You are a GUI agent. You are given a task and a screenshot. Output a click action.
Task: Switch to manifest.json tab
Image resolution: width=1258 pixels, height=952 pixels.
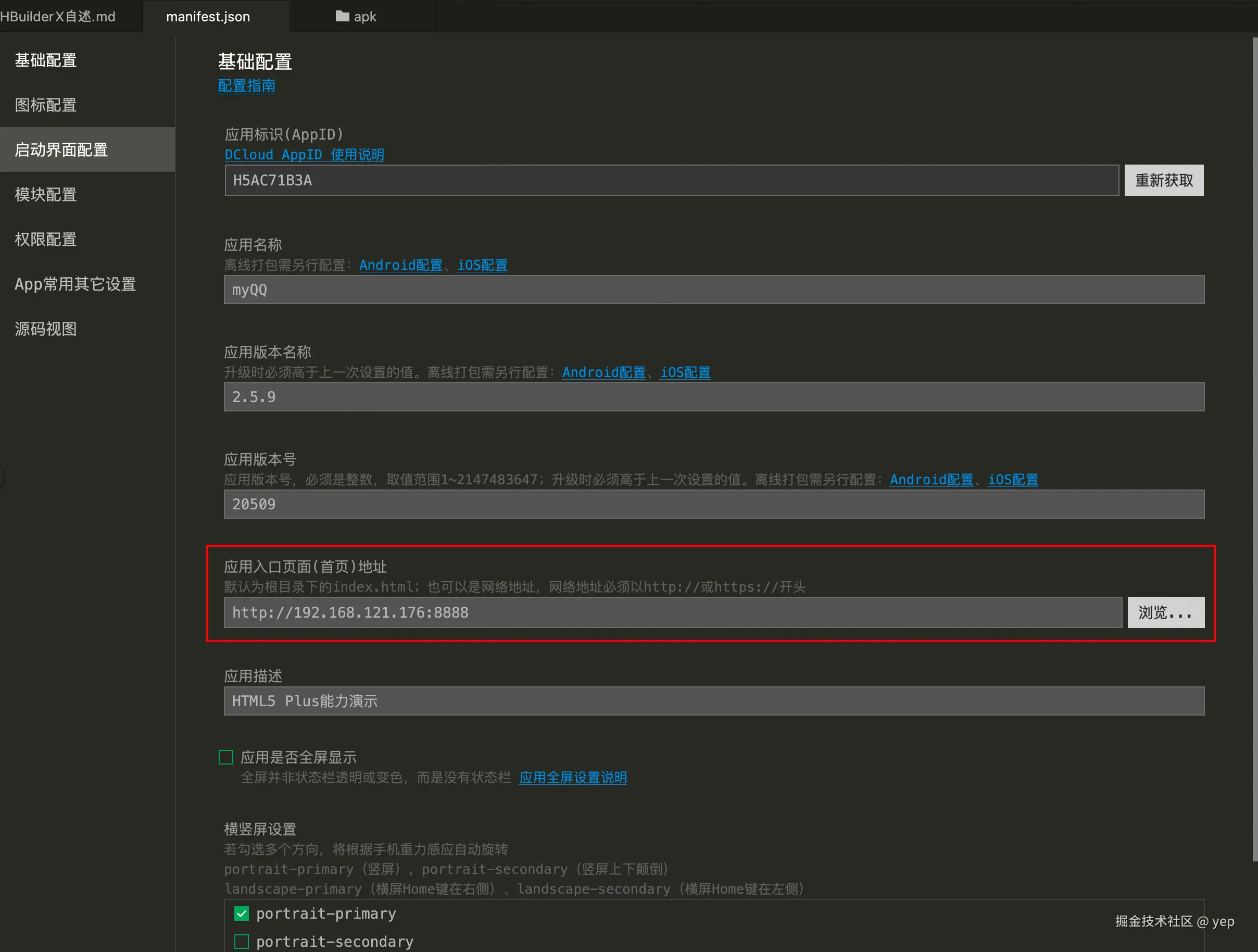pos(208,17)
